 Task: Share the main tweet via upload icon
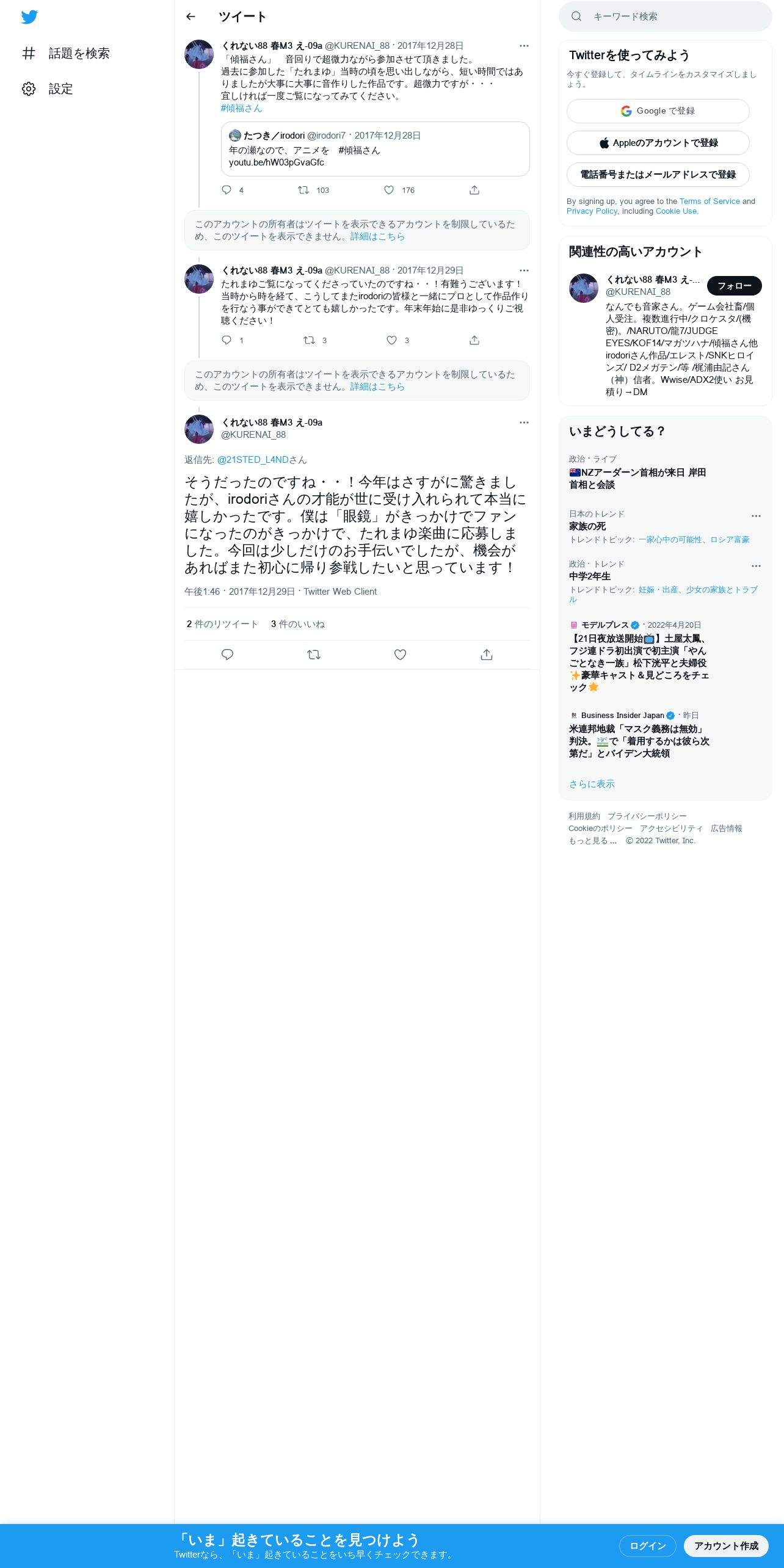coord(487,655)
